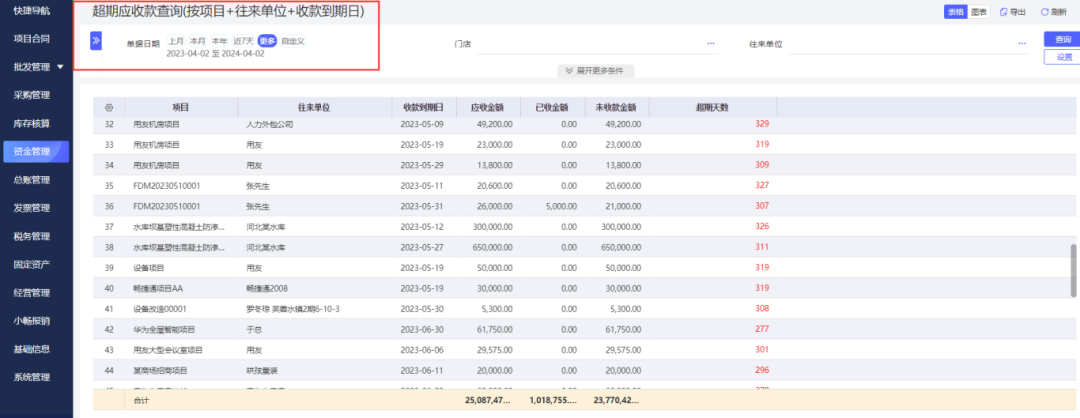Click the 往来单位 field ellipsis icon
Screen dimensions: 1080x418
point(1021,43)
